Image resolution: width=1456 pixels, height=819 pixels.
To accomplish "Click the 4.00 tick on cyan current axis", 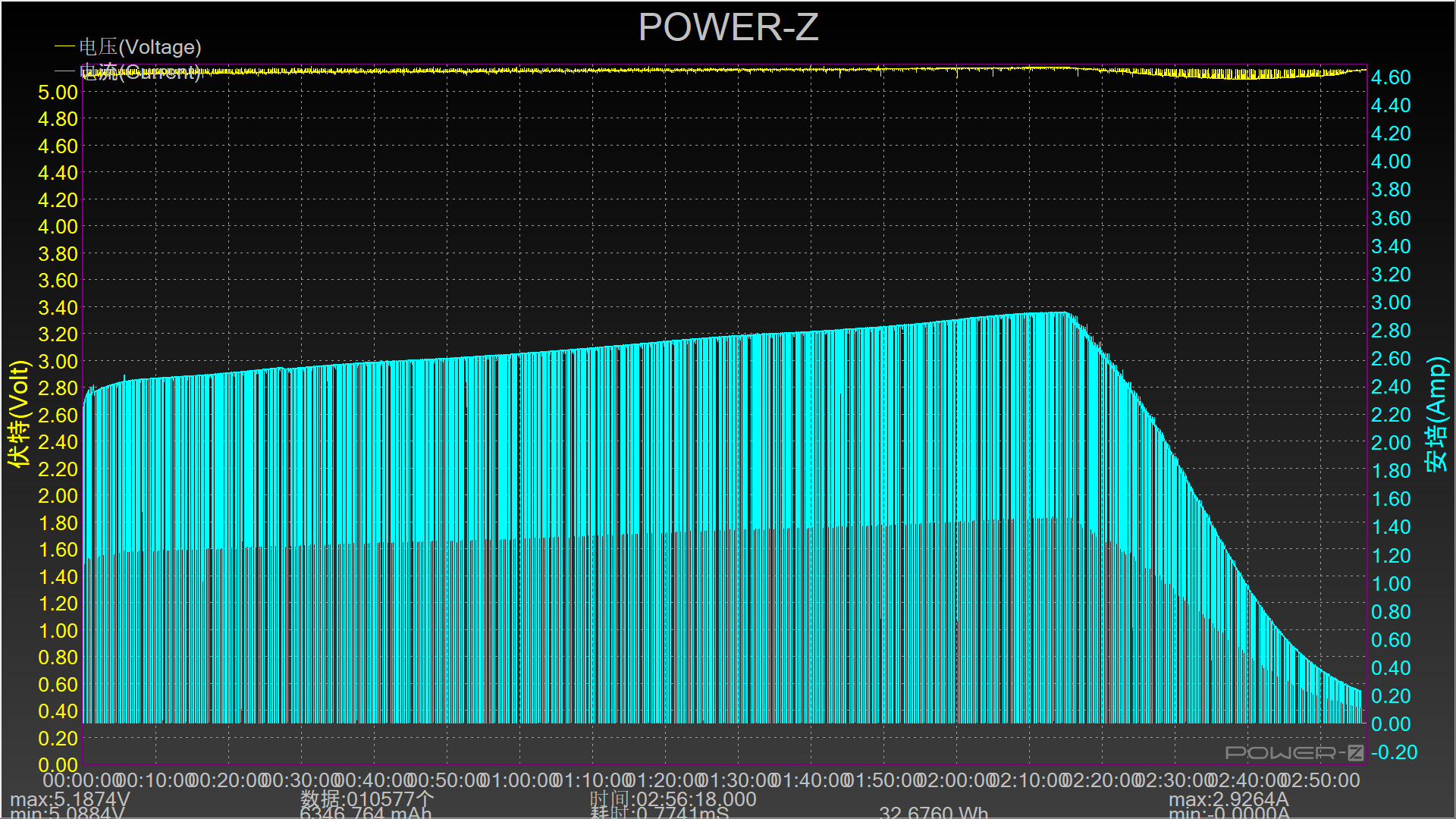I will (x=1391, y=162).
